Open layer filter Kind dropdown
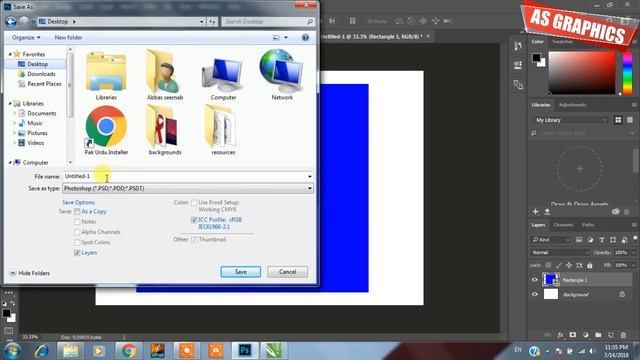This screenshot has height=360, width=640. click(551, 240)
